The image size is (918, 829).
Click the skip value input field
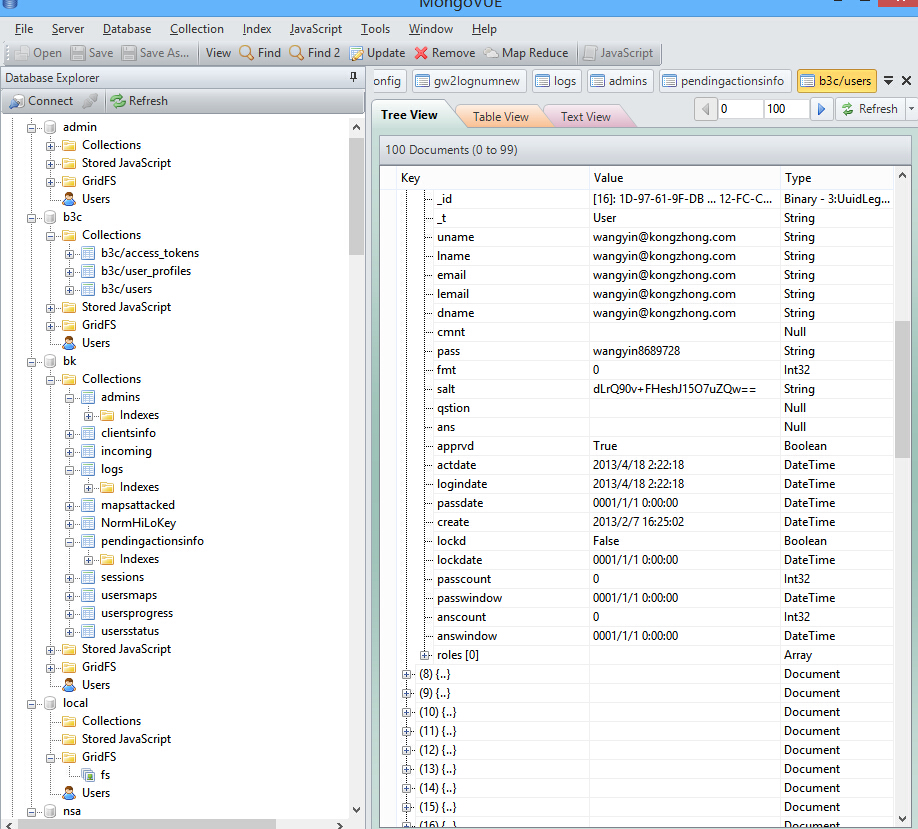(740, 109)
